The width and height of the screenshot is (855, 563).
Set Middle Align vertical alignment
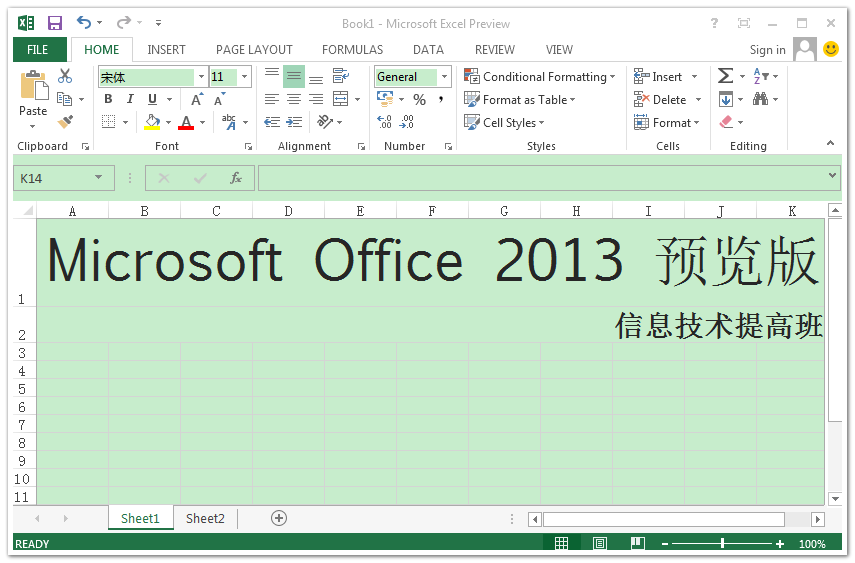point(294,76)
